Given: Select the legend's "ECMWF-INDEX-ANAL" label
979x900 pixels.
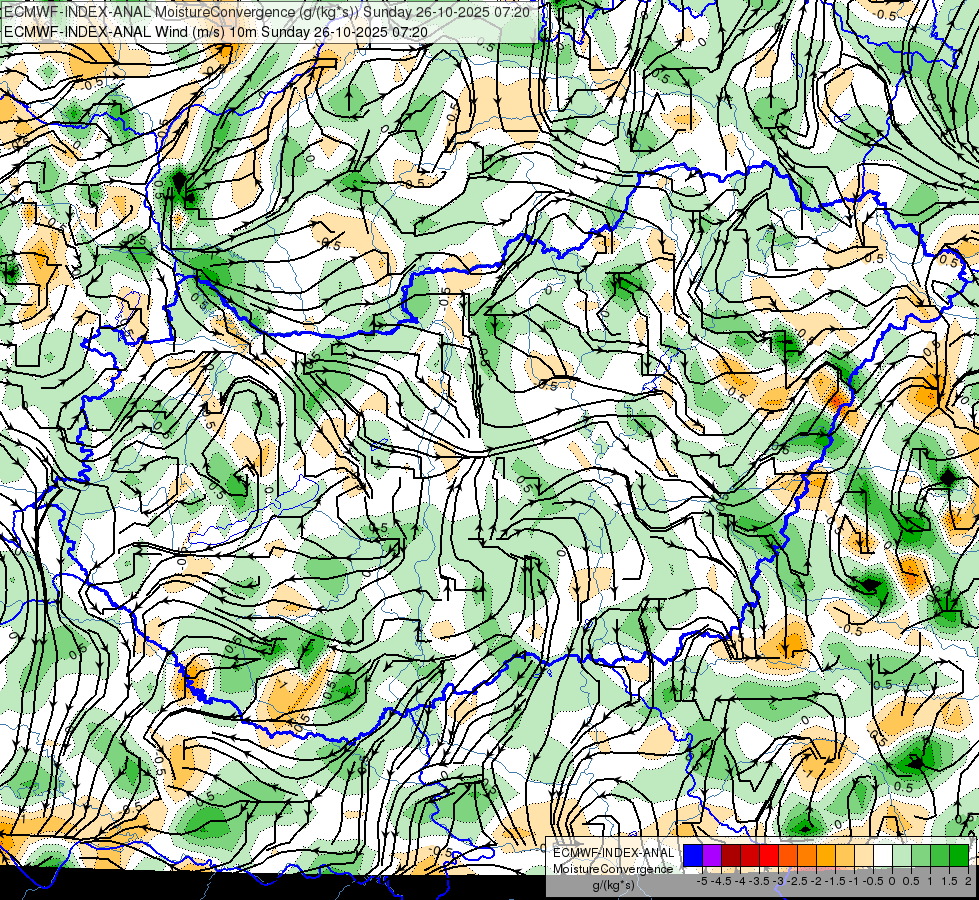Looking at the screenshot, I should pyautogui.click(x=614, y=853).
